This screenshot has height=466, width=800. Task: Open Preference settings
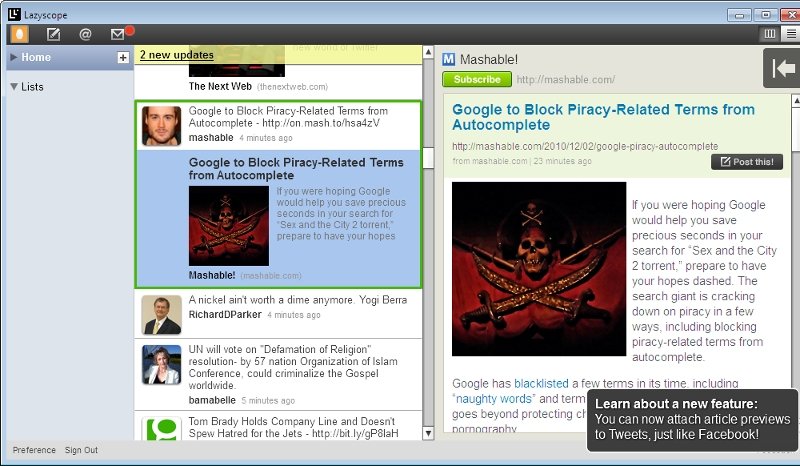34,450
